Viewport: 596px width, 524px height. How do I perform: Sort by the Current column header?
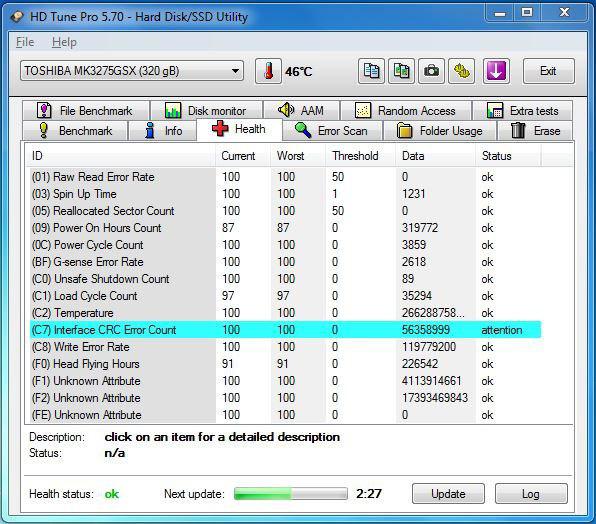(x=243, y=155)
